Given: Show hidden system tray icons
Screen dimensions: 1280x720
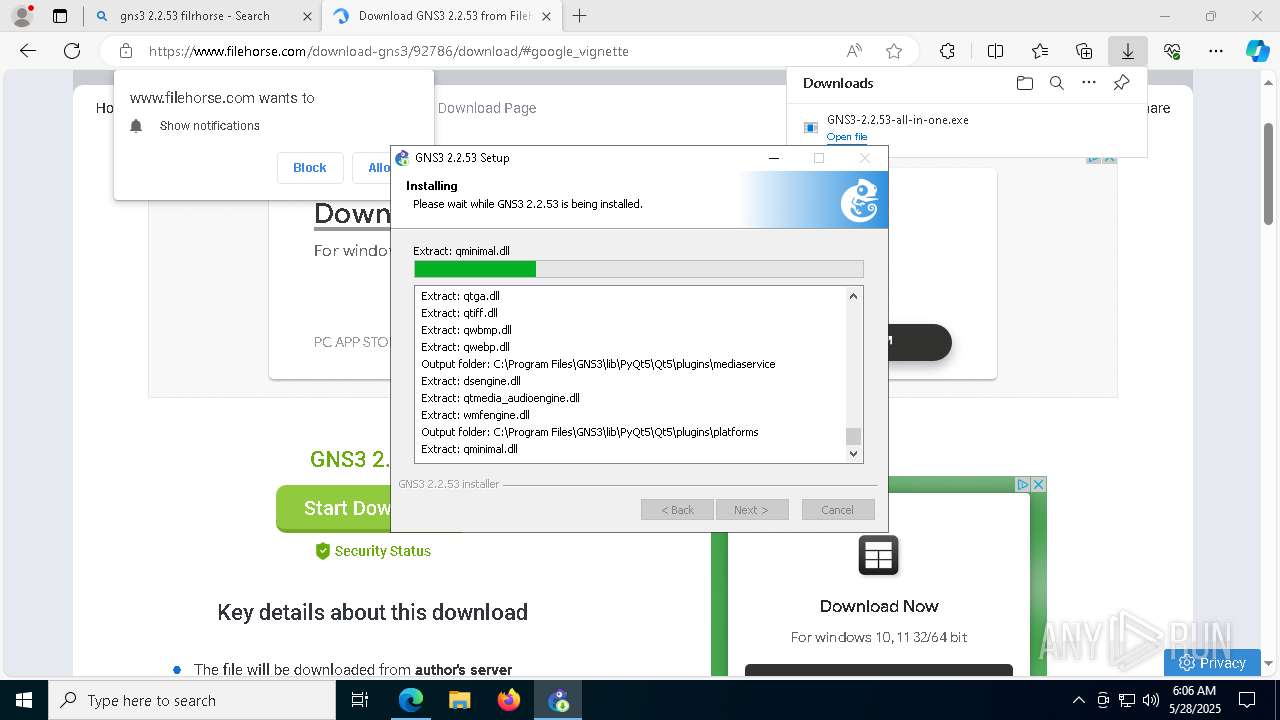Looking at the screenshot, I should coord(1078,700).
